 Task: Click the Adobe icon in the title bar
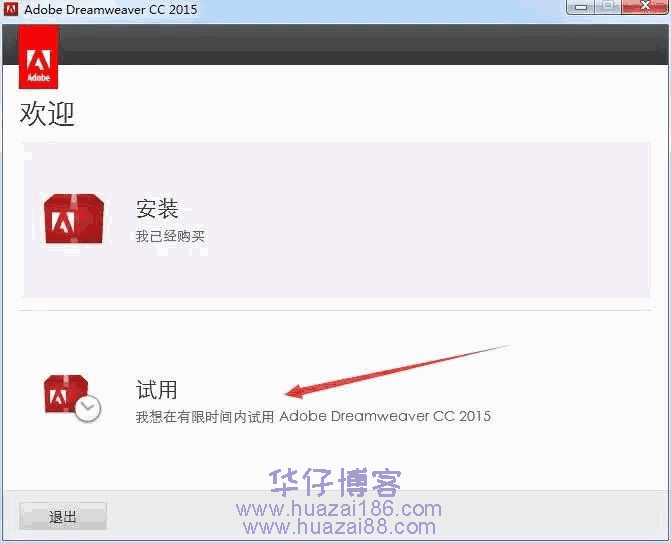click(11, 9)
